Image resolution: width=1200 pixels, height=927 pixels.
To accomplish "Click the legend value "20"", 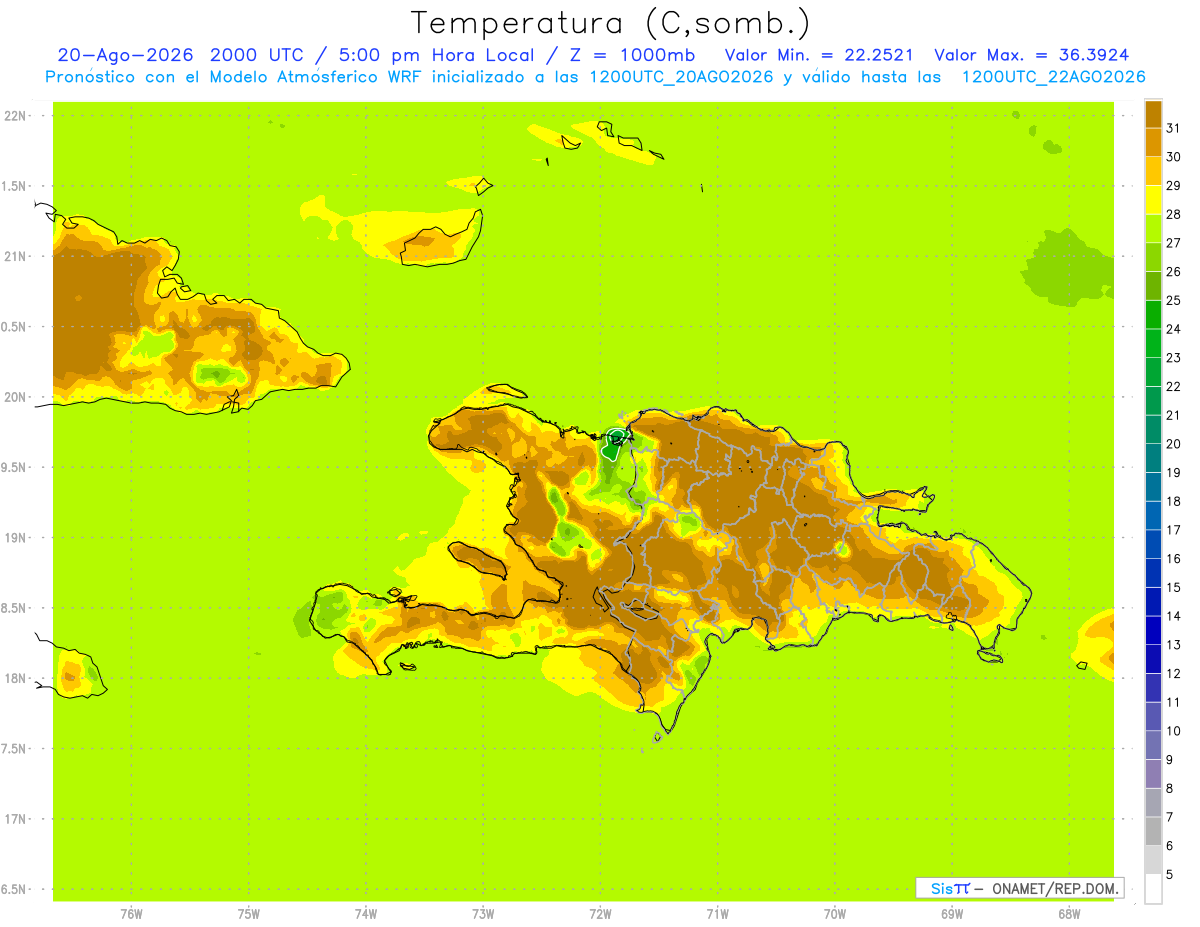I will tap(1174, 443).
